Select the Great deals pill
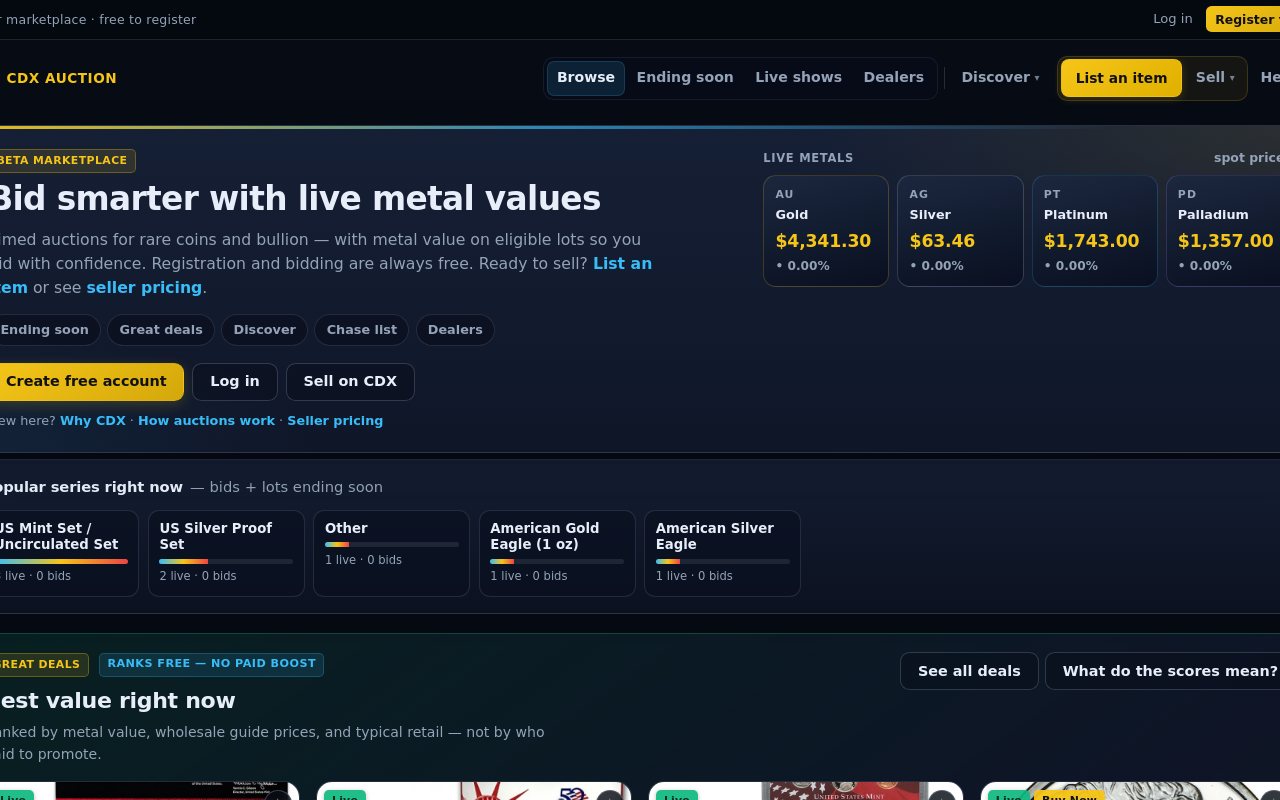The image size is (1280, 800). click(161, 330)
